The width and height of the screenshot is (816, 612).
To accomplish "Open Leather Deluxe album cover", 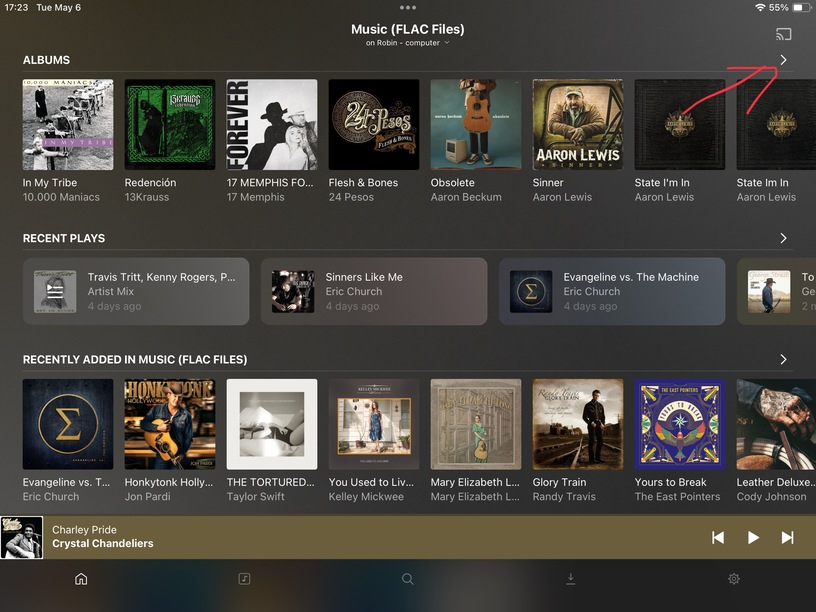I will click(776, 424).
